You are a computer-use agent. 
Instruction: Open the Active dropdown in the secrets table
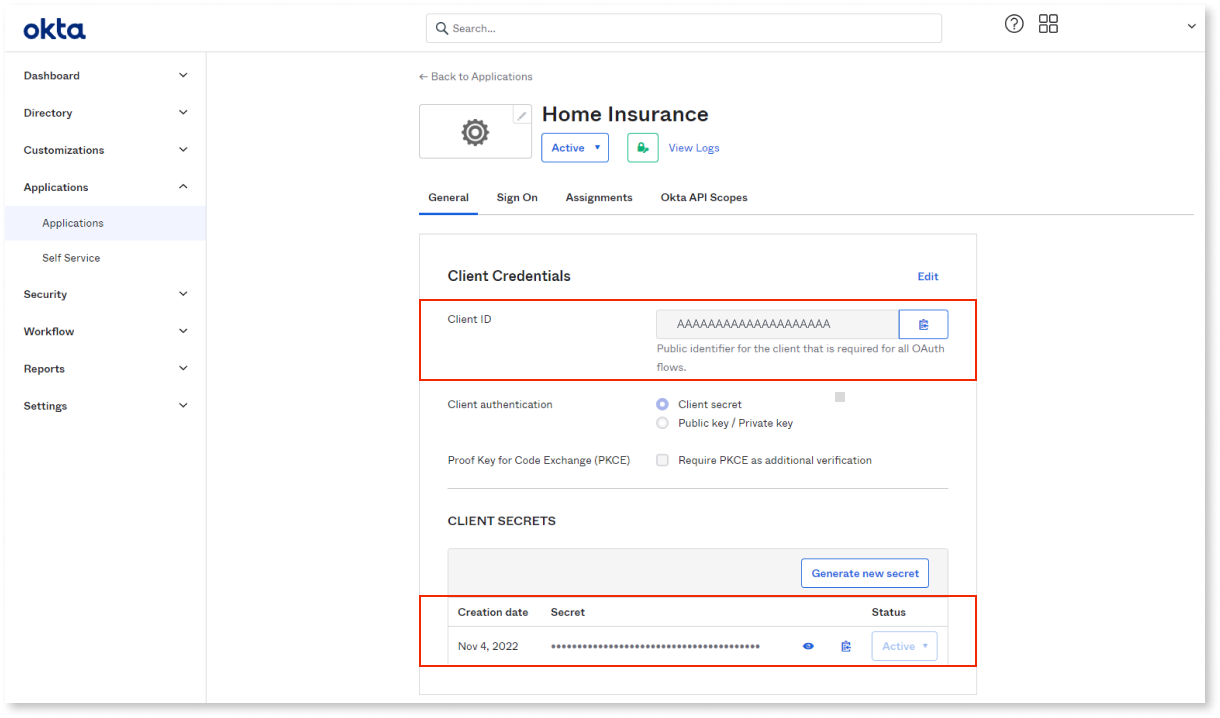point(903,646)
